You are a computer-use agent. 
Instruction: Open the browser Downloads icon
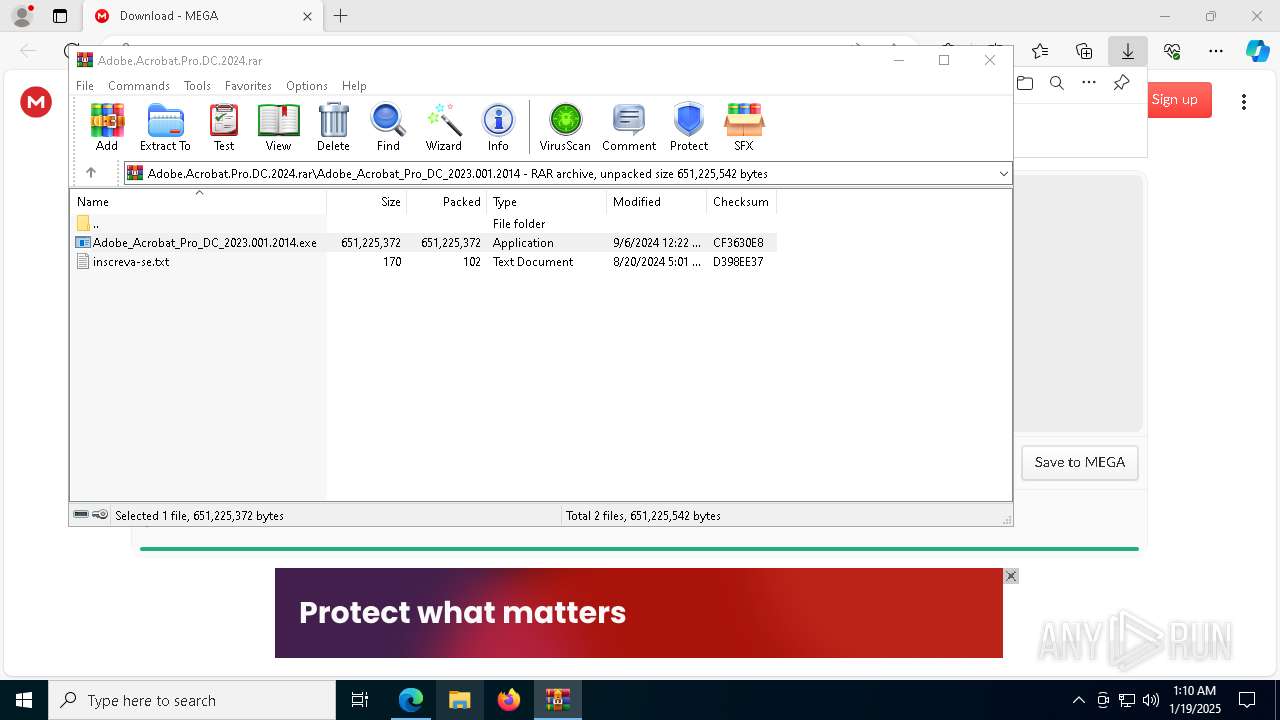tap(1128, 51)
